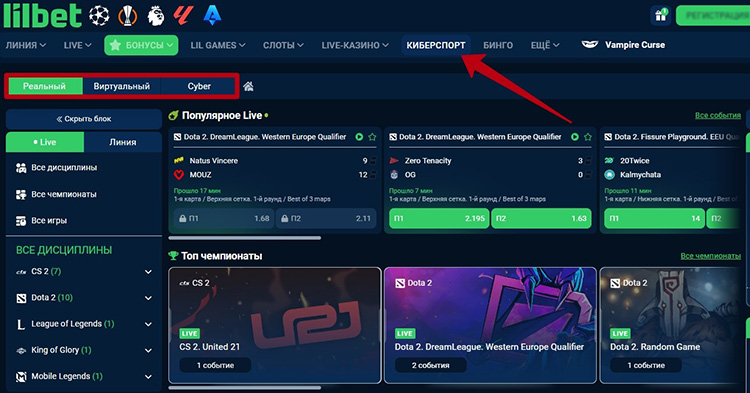The width and height of the screenshot is (750, 393).
Task: Open the blue Serie A icon
Action: point(212,16)
